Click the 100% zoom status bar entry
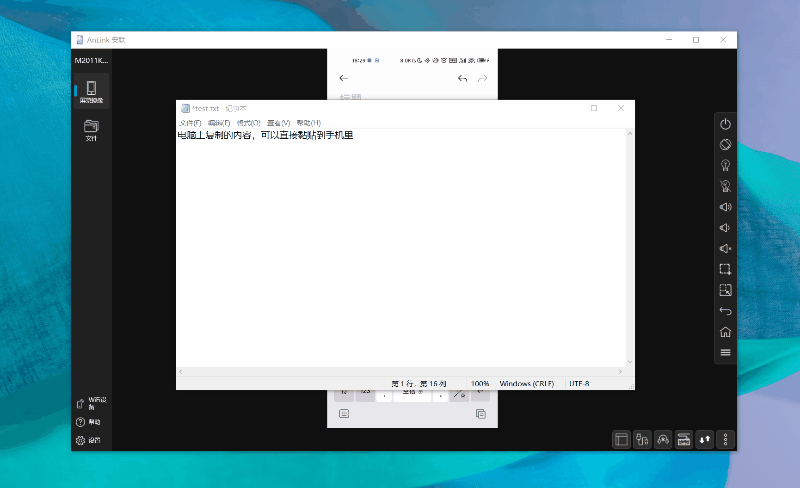Viewport: 800px width, 488px height. tap(480, 383)
